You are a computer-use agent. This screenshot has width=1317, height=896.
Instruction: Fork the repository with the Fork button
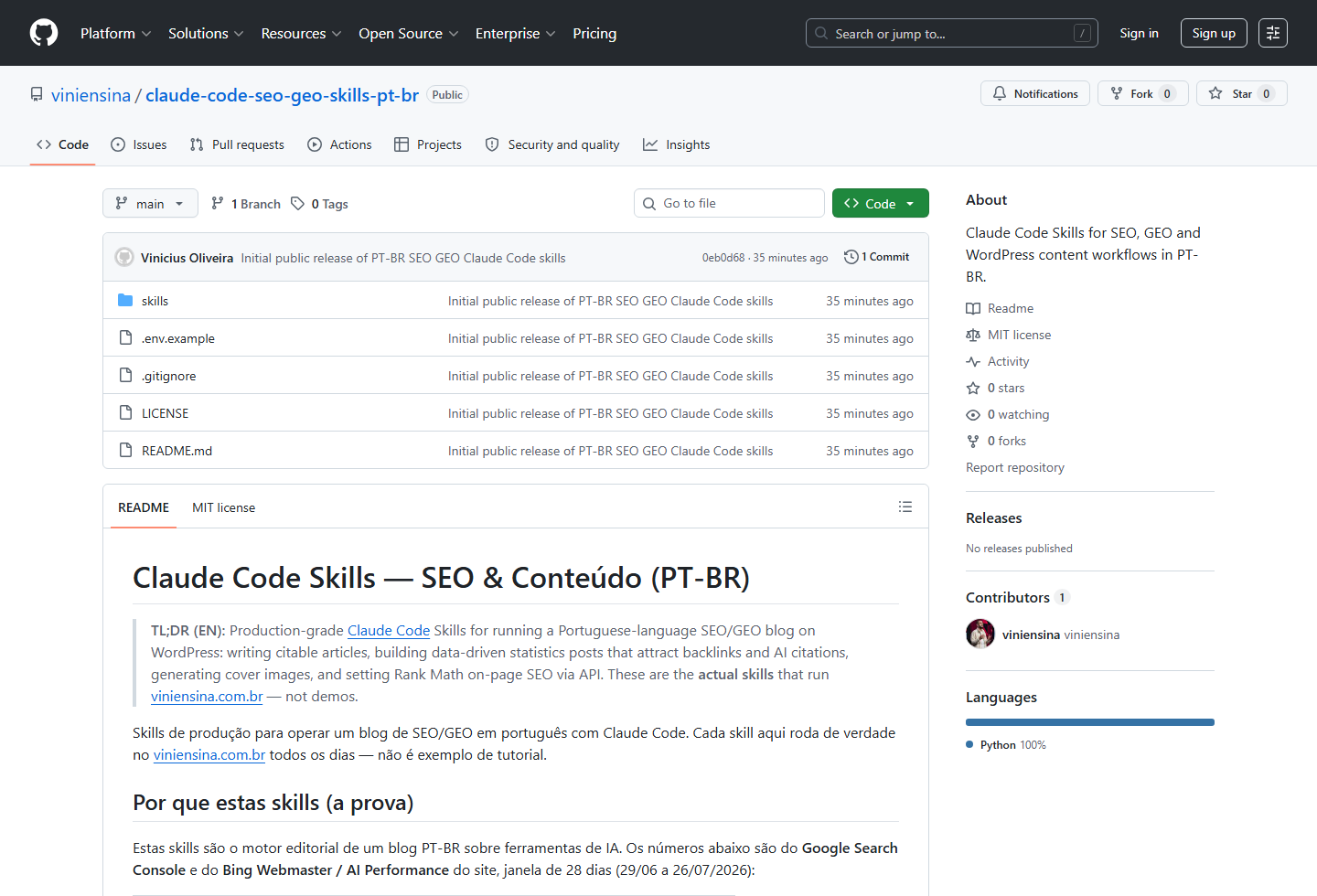1143,93
